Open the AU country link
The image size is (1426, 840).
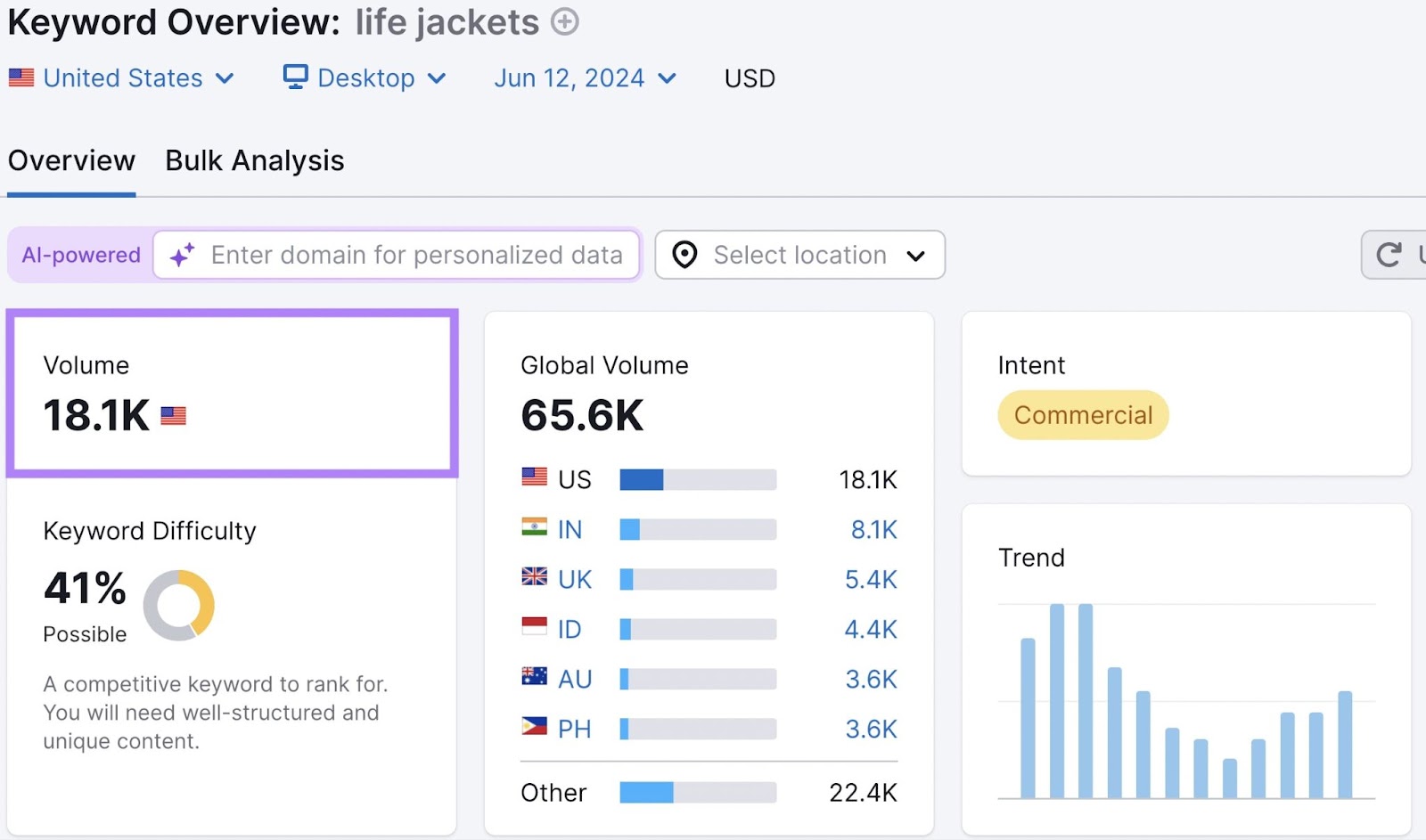point(575,680)
